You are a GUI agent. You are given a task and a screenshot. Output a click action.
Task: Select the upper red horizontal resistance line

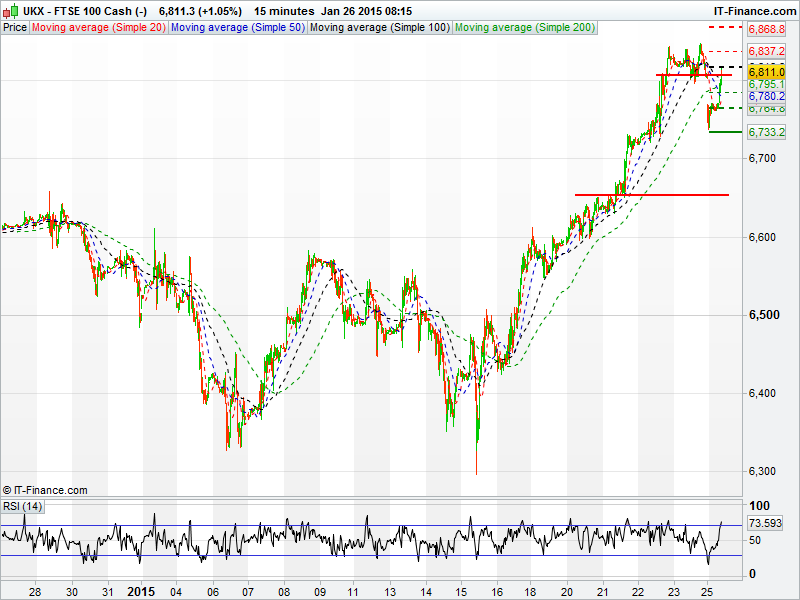pyautogui.click(x=694, y=75)
